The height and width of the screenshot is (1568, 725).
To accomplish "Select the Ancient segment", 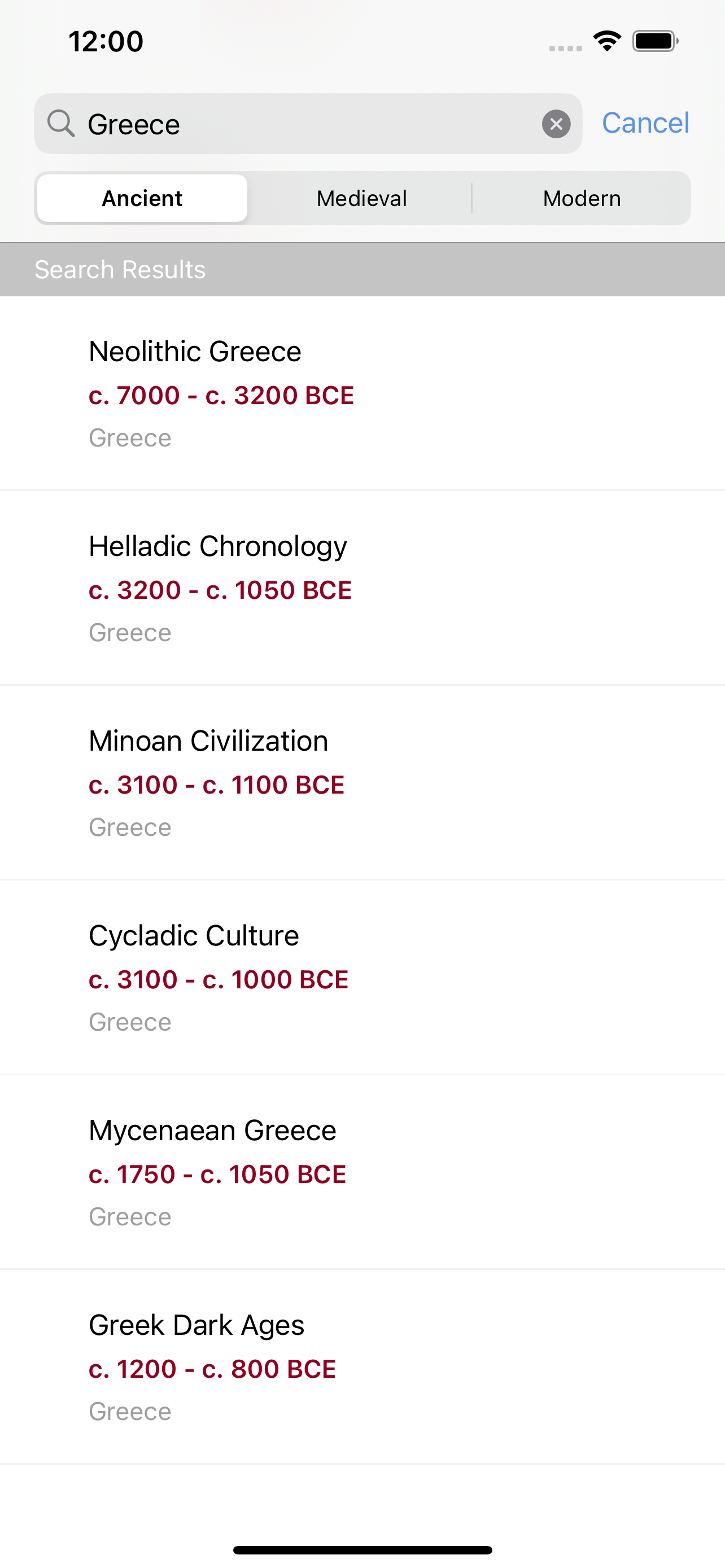I will [142, 199].
